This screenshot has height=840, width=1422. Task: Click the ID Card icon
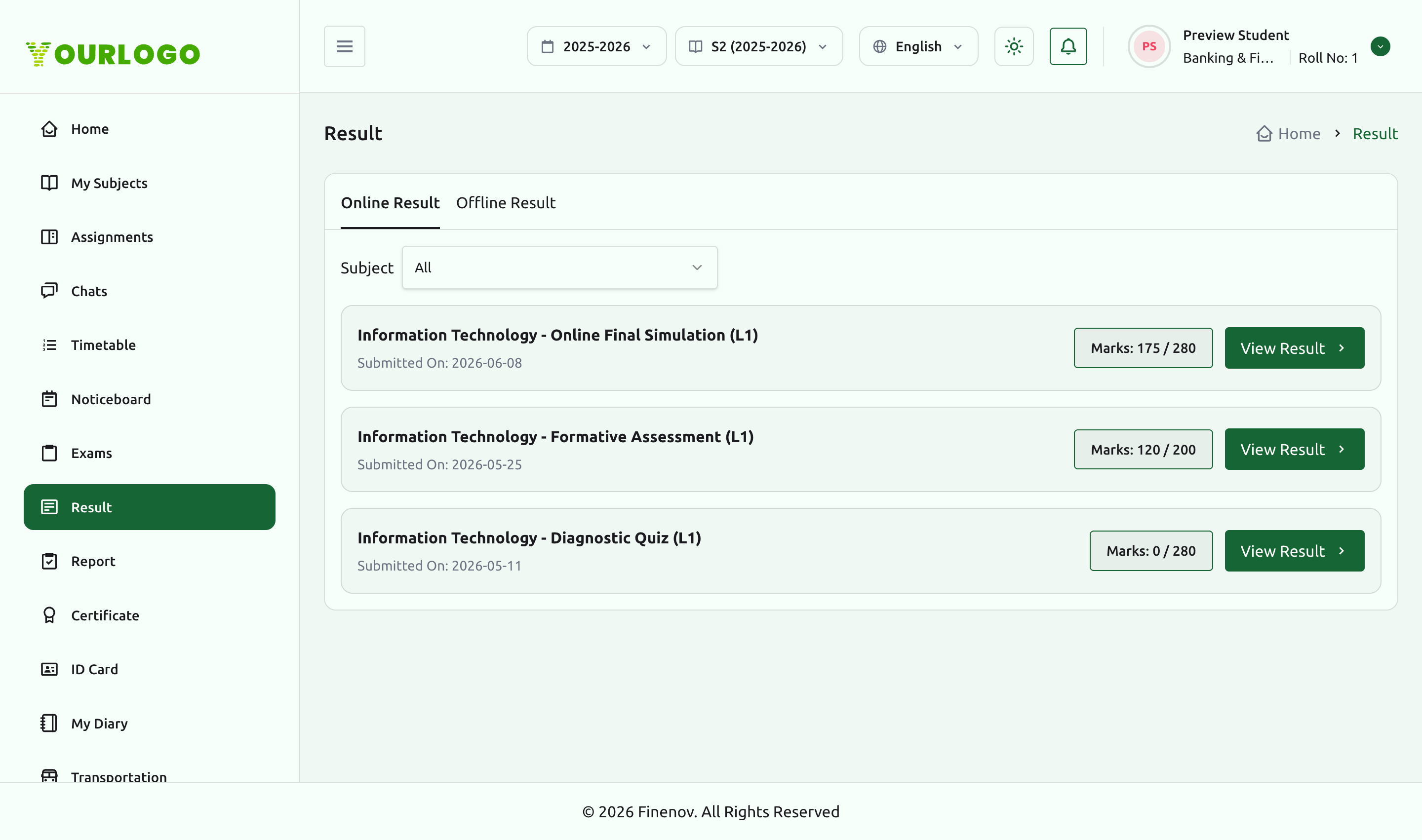(49, 670)
